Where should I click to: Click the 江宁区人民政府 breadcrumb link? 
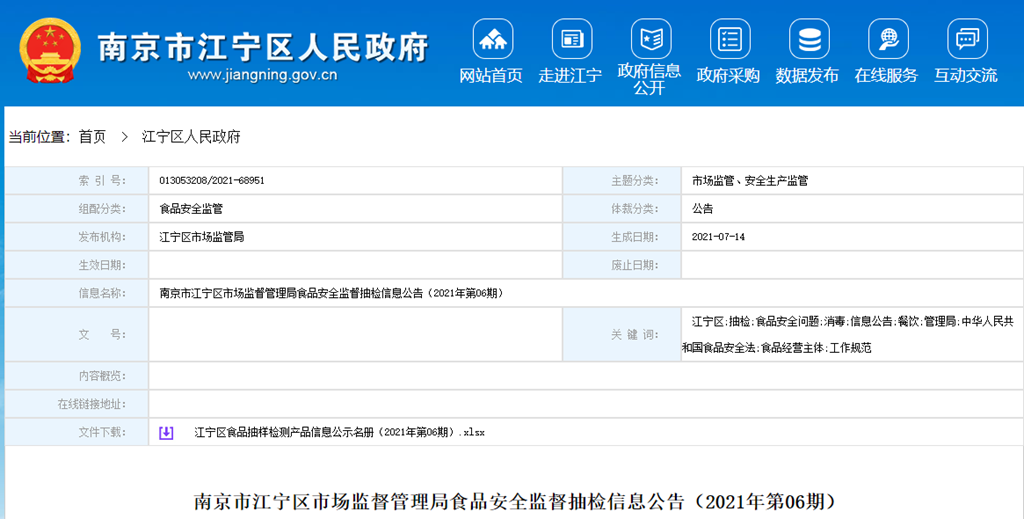pyautogui.click(x=191, y=137)
